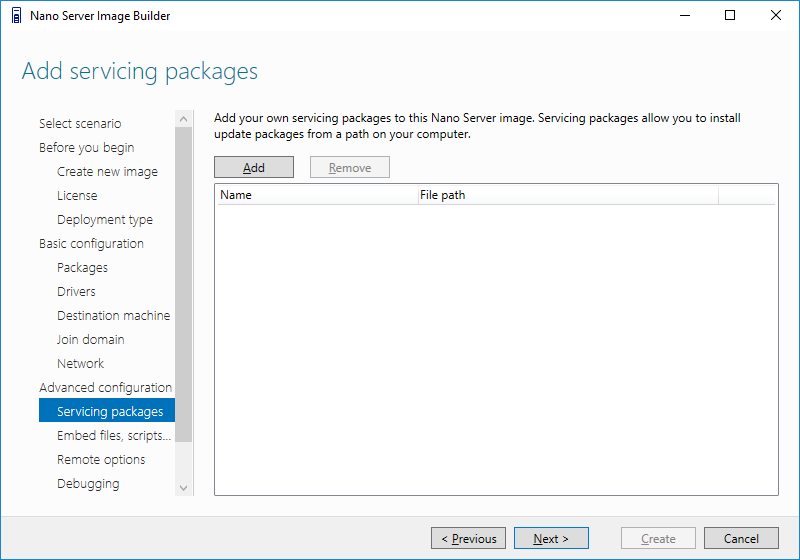Image resolution: width=800 pixels, height=560 pixels.
Task: Go back with the Previous button
Action: point(468,538)
